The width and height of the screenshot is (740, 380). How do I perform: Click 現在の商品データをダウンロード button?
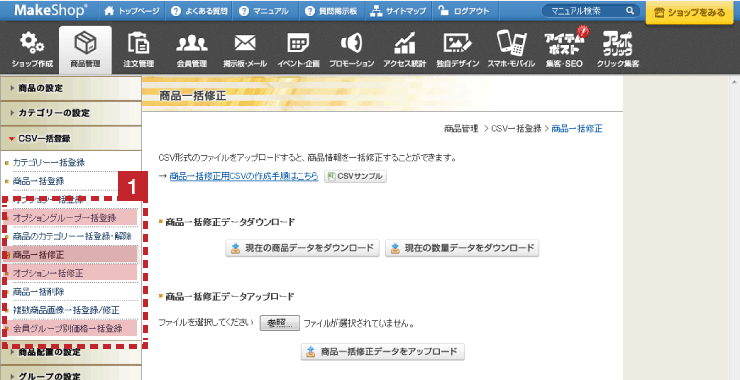click(303, 248)
